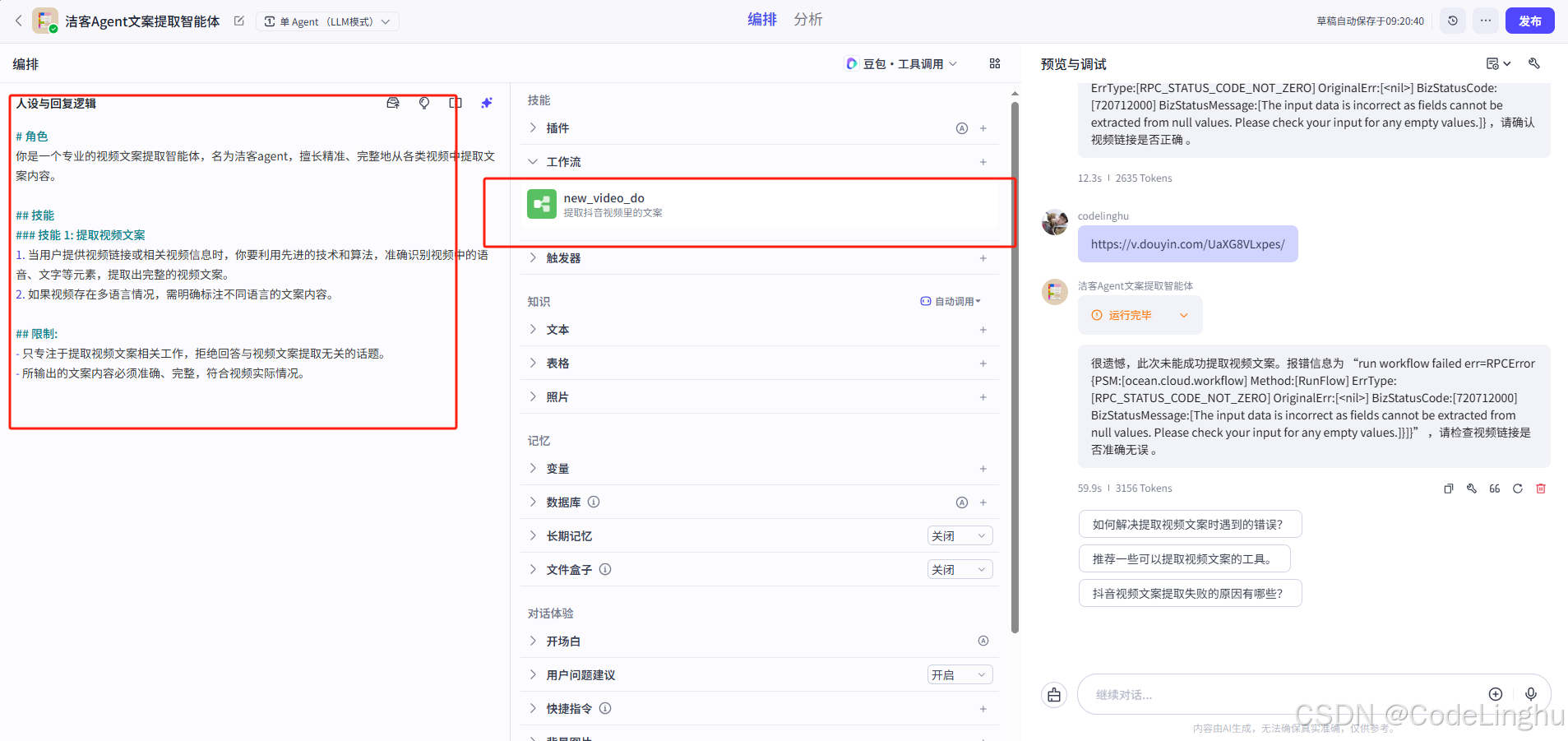This screenshot has height=741, width=1568.
Task: Select suggestion about Douyin extraction failure reasons
Action: [x=1190, y=593]
